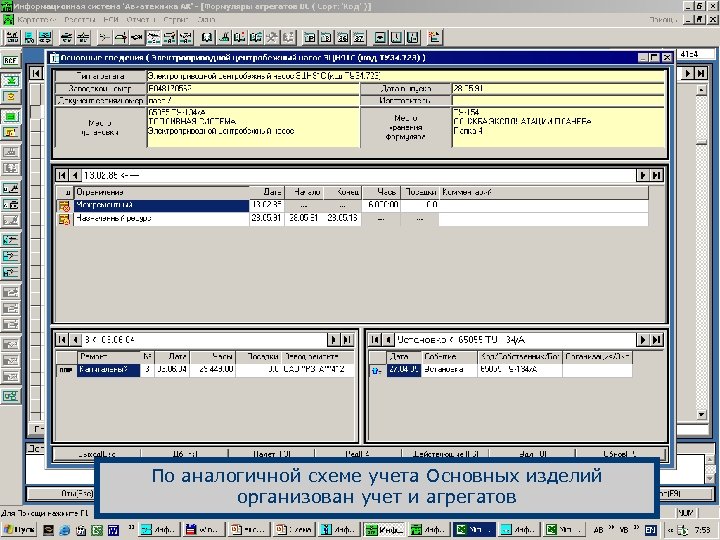Go to the last record in the events panel
Viewport: 720px width, 540px height.
[657, 340]
